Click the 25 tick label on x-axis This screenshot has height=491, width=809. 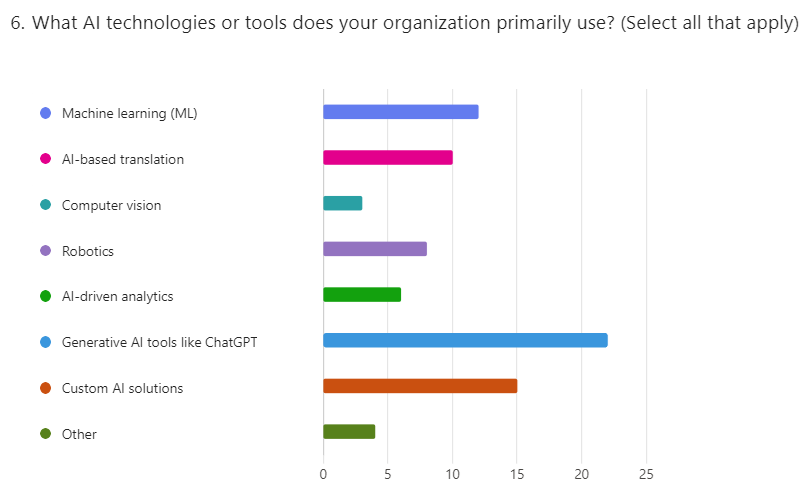pos(646,473)
